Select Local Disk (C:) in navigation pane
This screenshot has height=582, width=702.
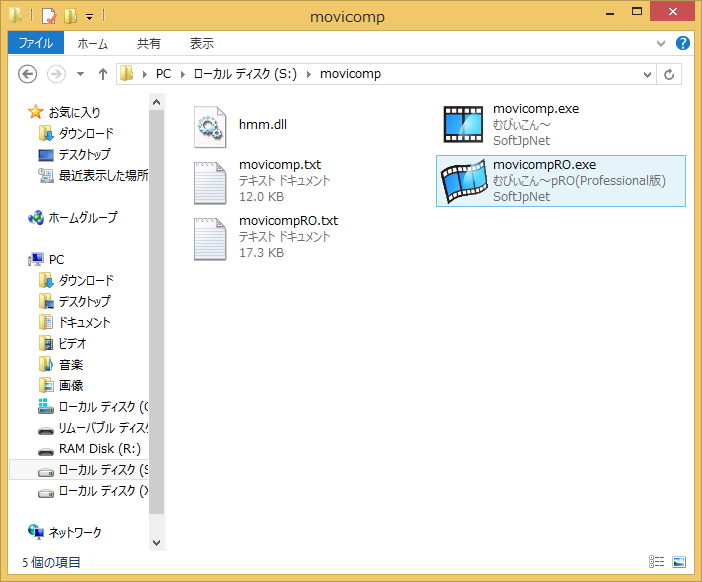pos(103,407)
